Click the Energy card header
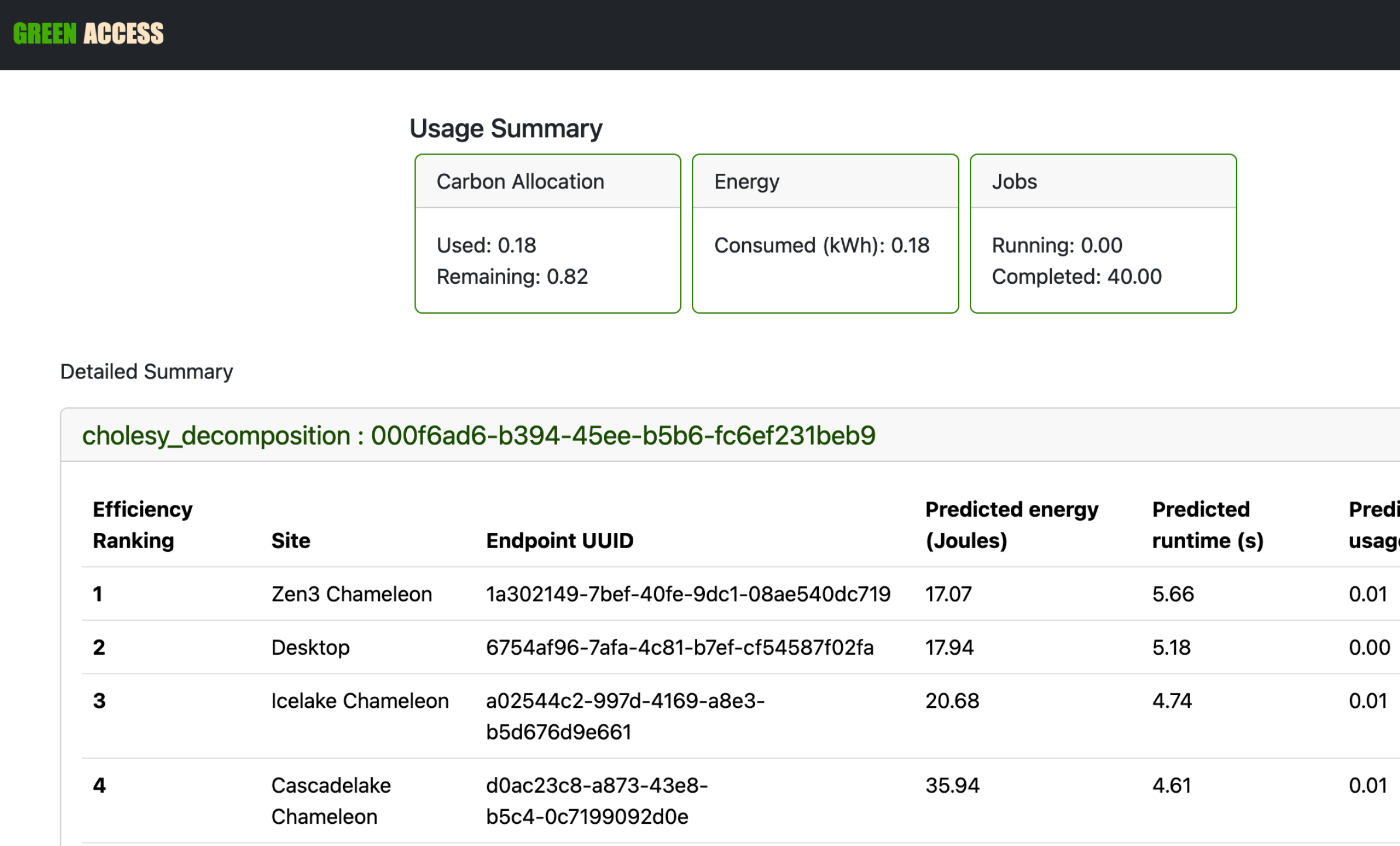The image size is (1400, 846). point(746,182)
